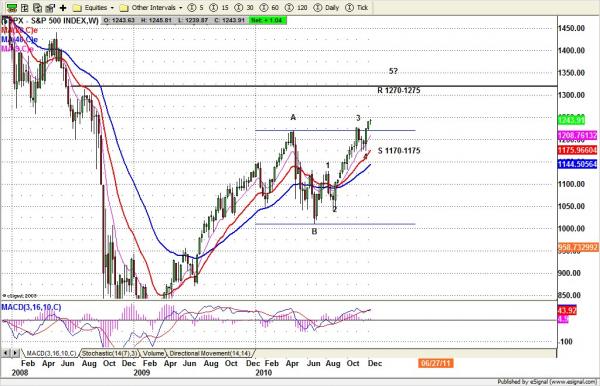This screenshot has height=386, width=600.
Task: Click the green 1243.91 price tag
Action: tap(571, 120)
